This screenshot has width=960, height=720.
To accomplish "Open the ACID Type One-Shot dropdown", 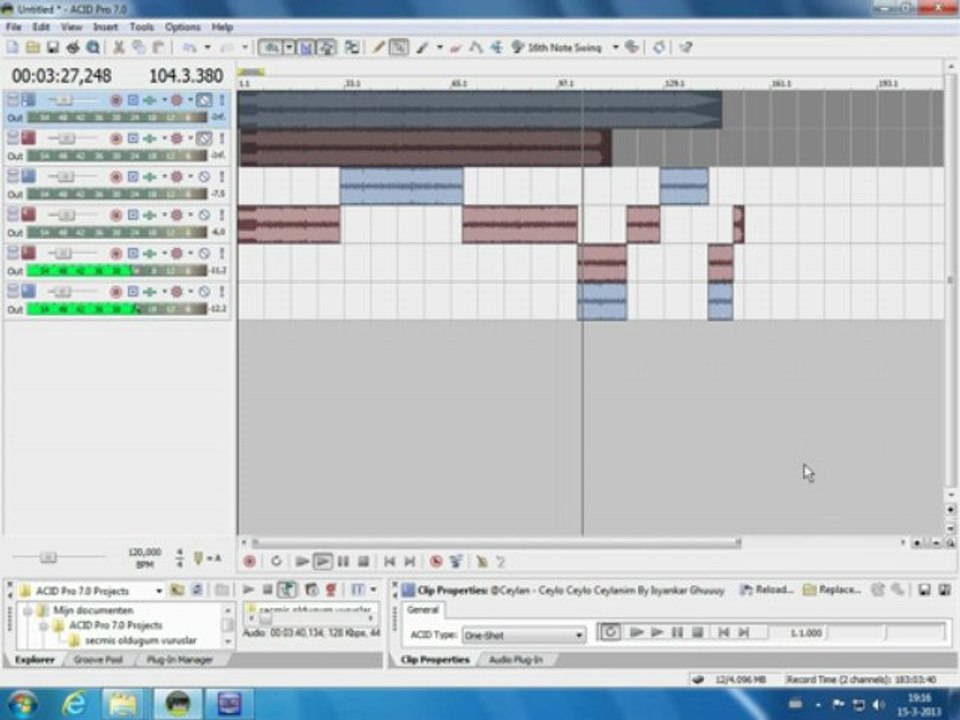I will click(523, 635).
